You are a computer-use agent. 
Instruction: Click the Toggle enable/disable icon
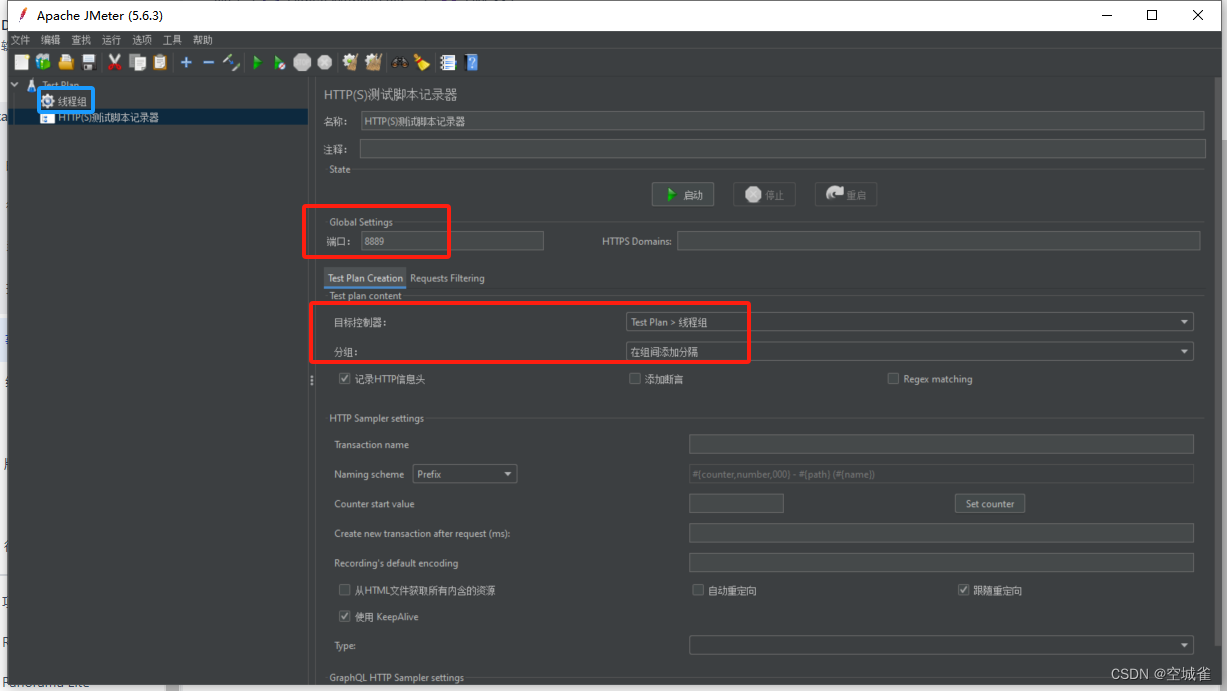click(231, 62)
